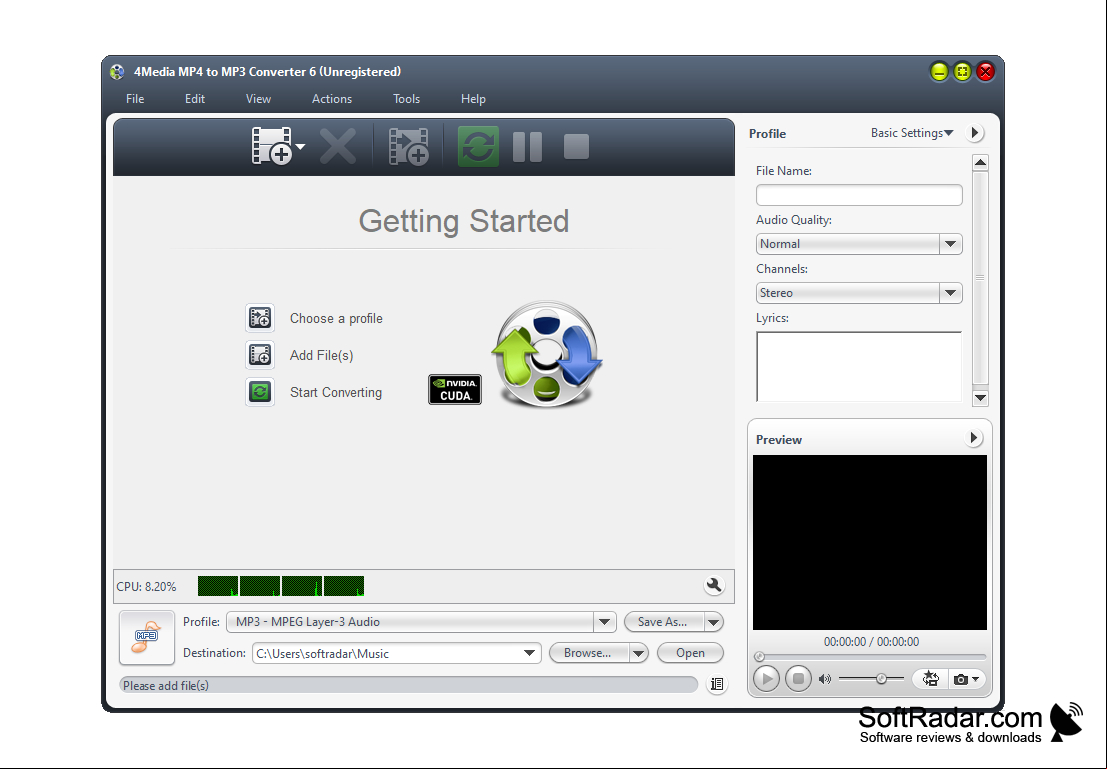Click the Lyrics text area

(858, 366)
